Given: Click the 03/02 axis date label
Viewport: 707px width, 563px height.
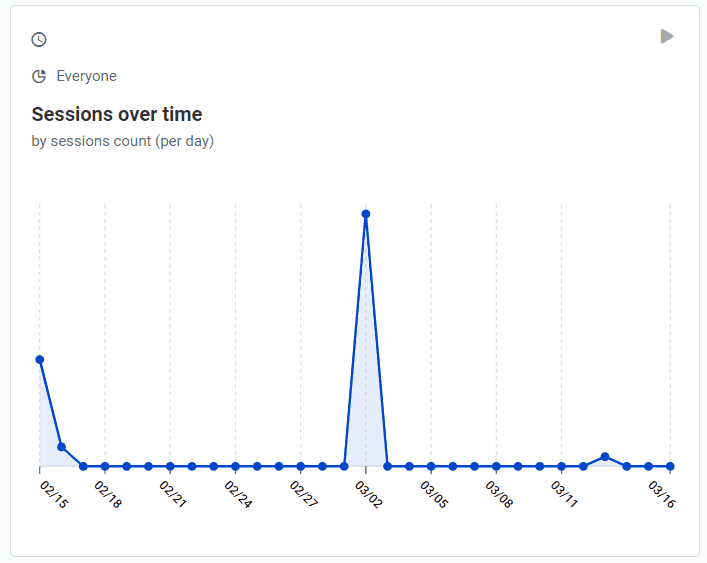Looking at the screenshot, I should (369, 494).
